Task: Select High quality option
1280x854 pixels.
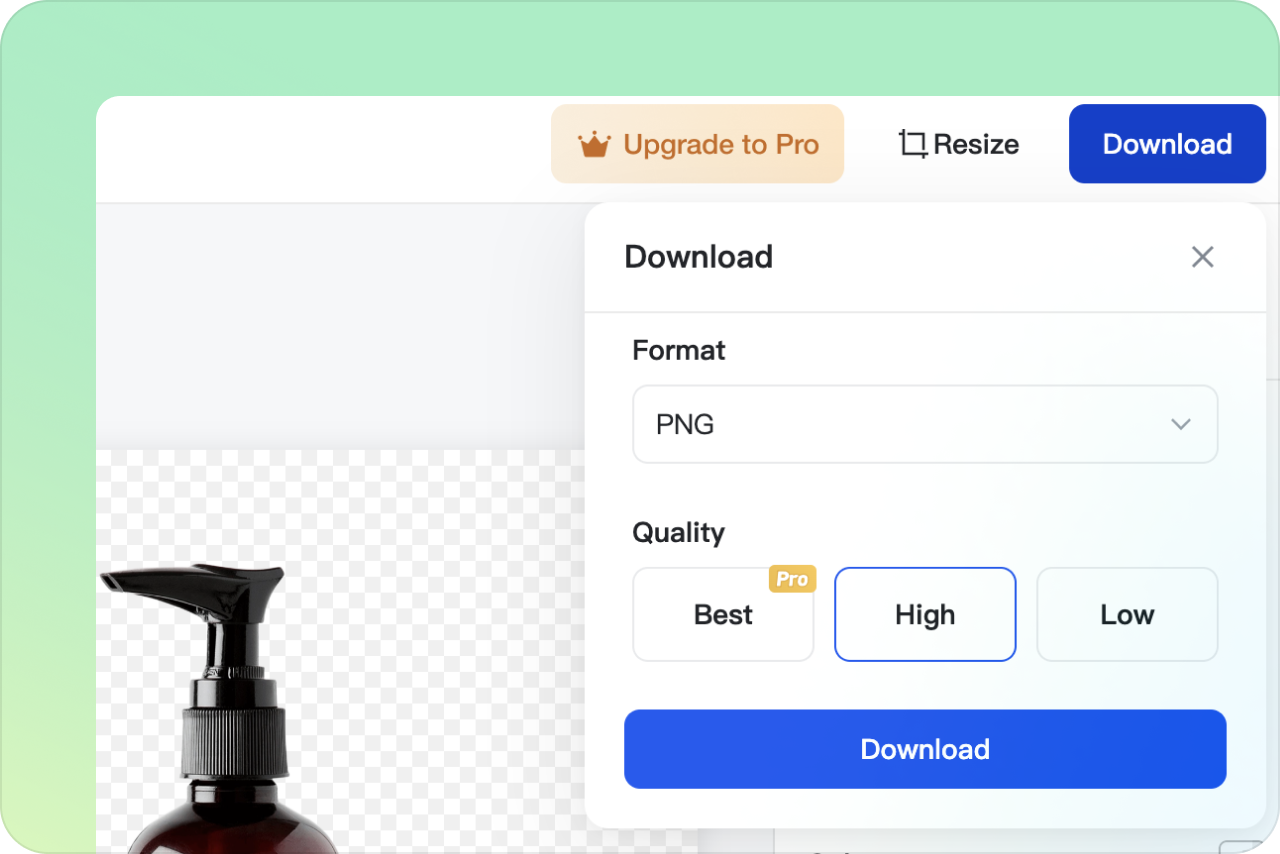Action: point(925,614)
